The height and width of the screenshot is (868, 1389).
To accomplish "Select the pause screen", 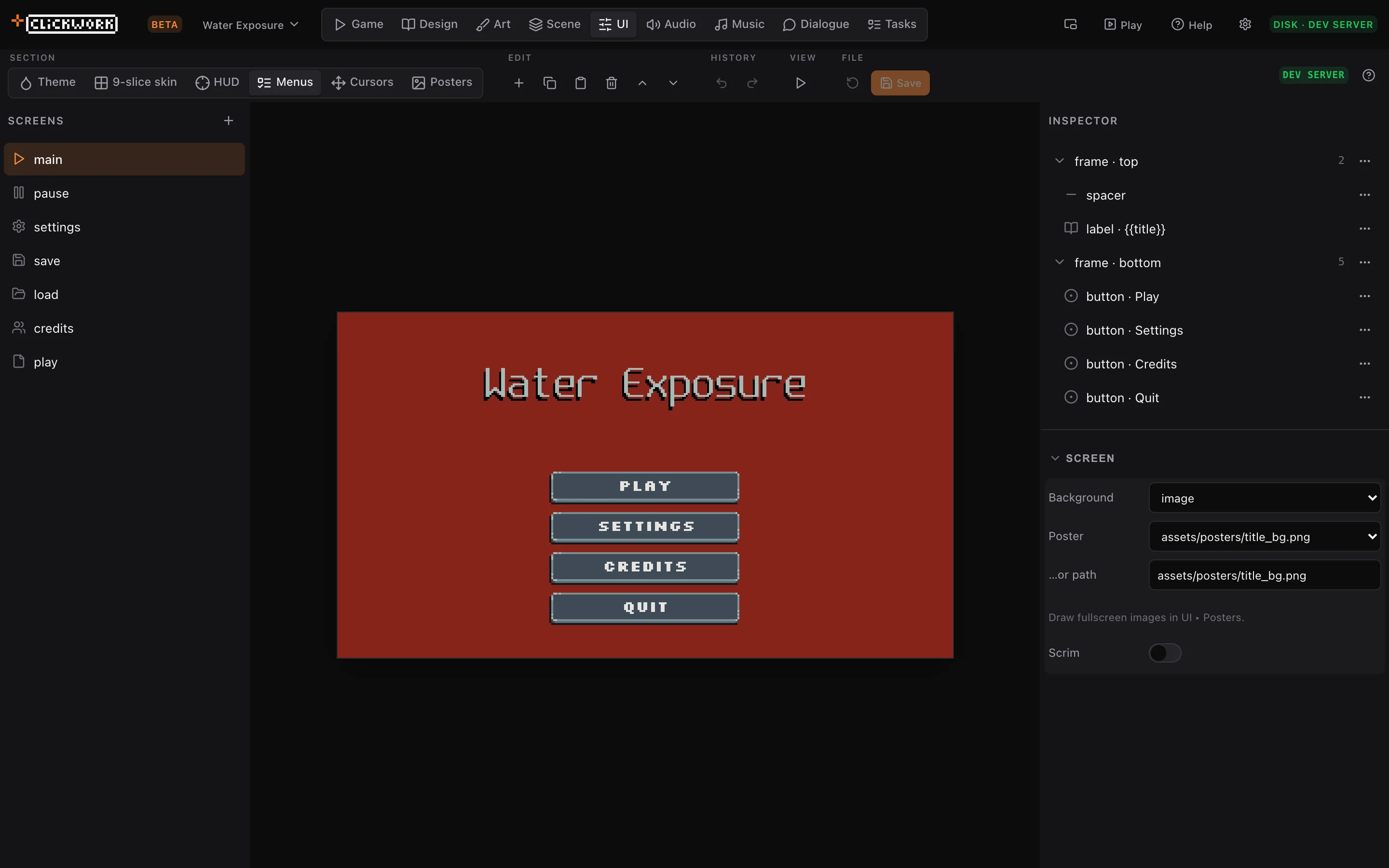I will [x=124, y=193].
